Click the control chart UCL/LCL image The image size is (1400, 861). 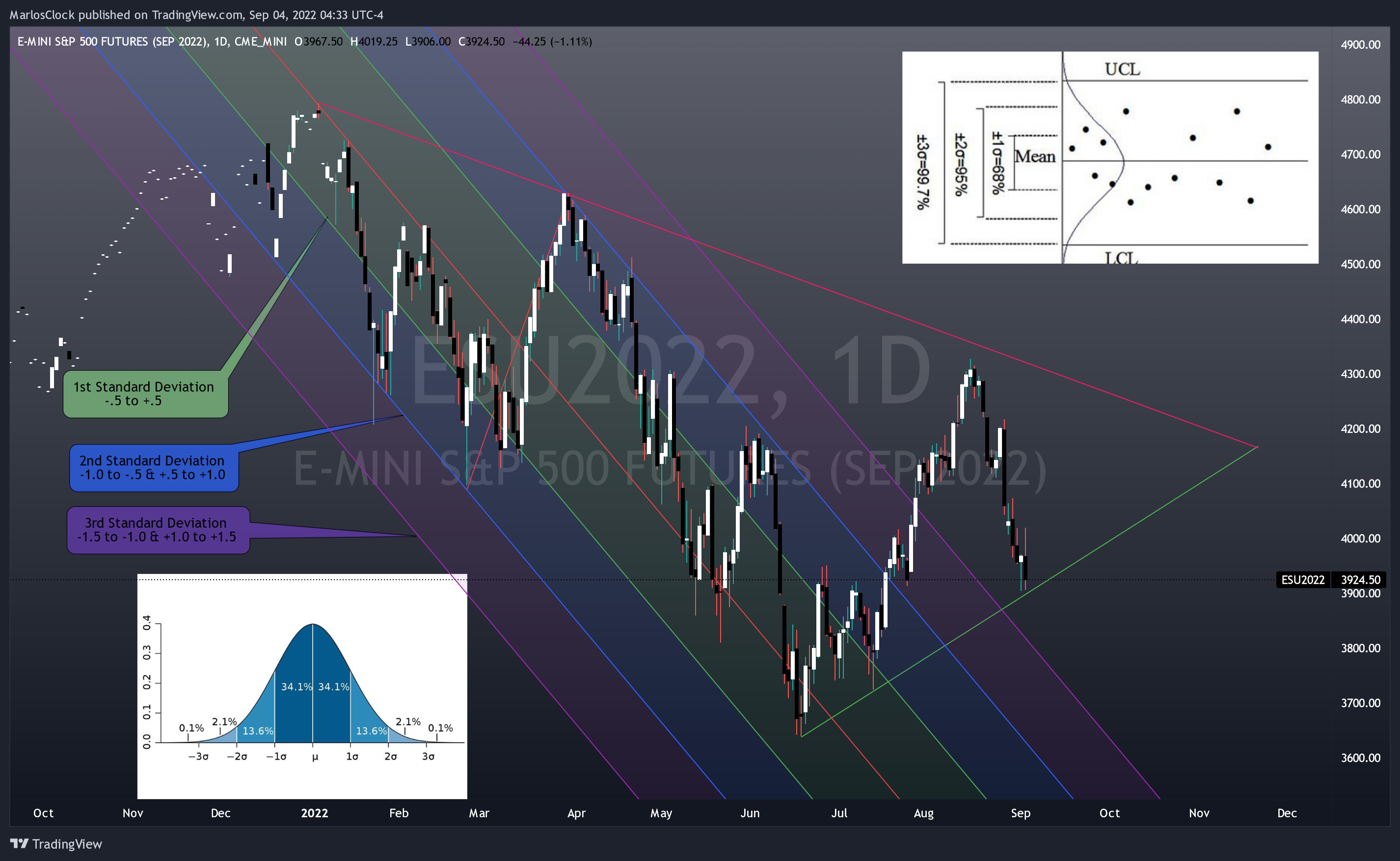point(1109,157)
